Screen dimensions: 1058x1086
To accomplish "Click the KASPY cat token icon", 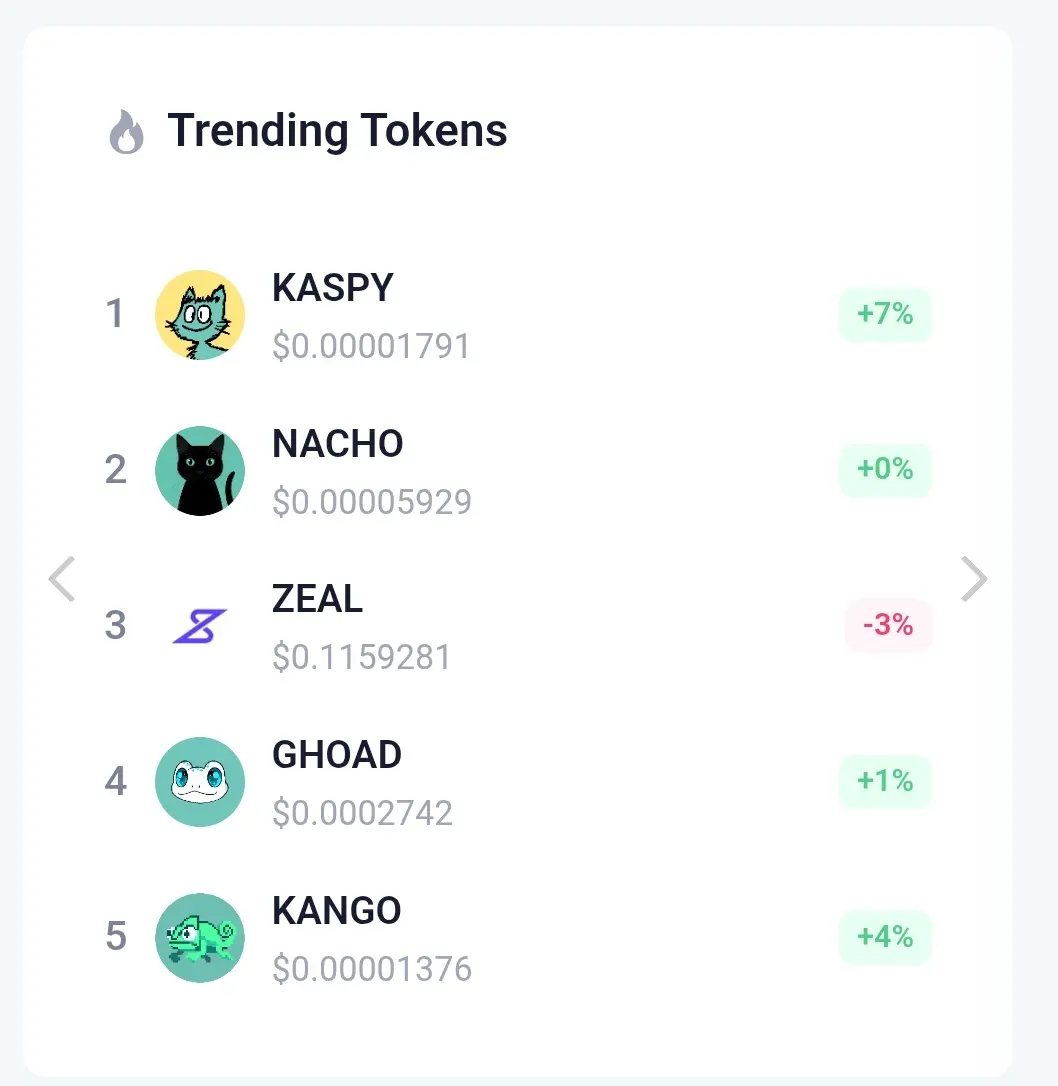I will click(199, 314).
